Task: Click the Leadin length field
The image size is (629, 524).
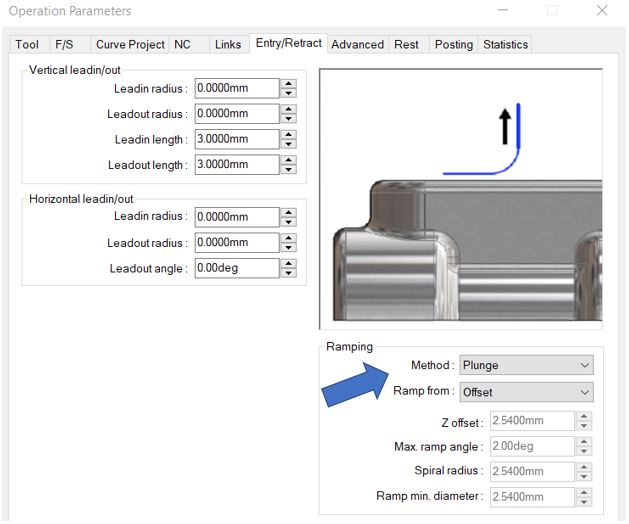Action: [x=237, y=139]
